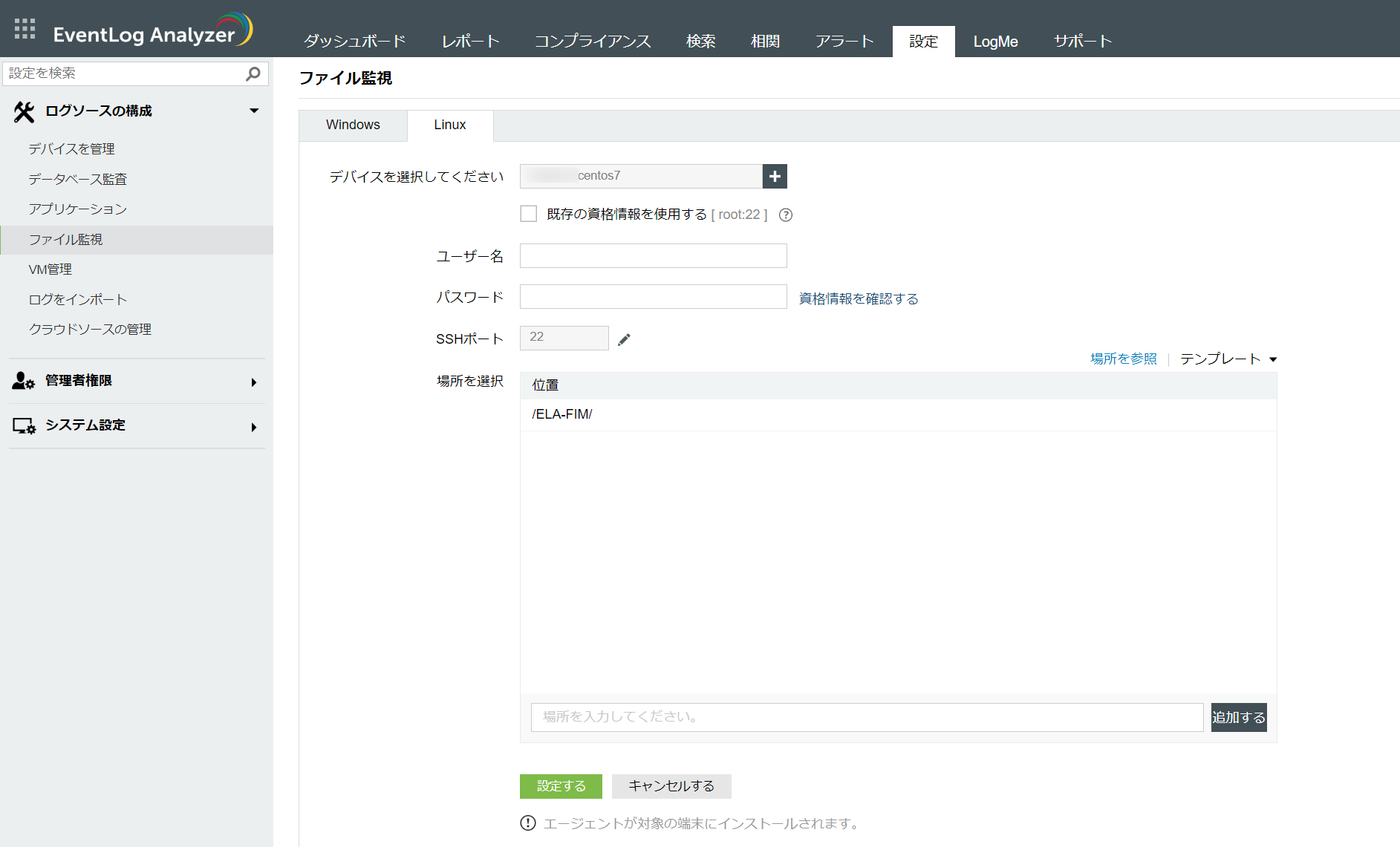
Task: Open the ダッシュボード menu tab
Action: coord(354,42)
